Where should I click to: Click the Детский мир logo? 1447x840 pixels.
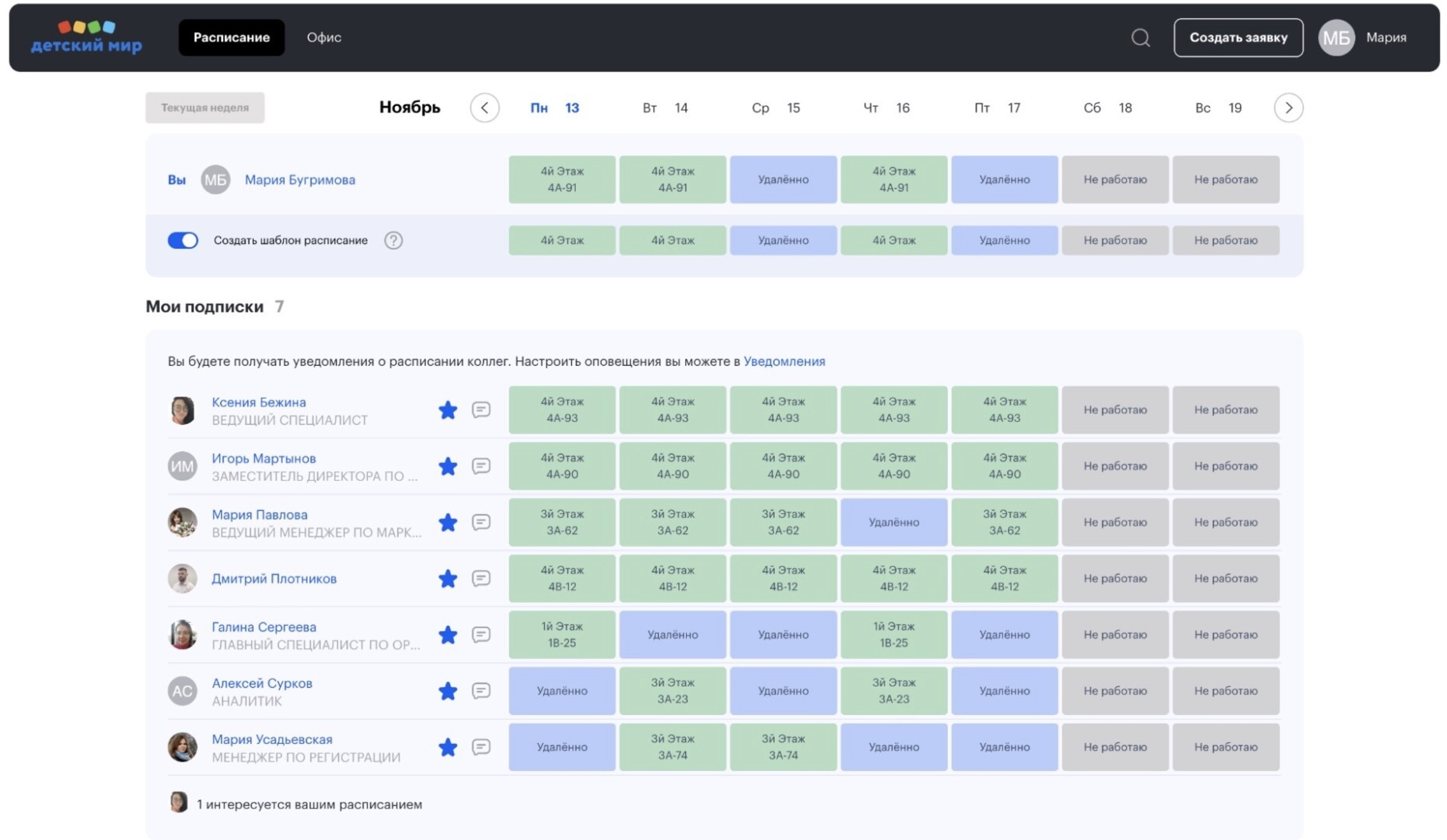tap(86, 37)
